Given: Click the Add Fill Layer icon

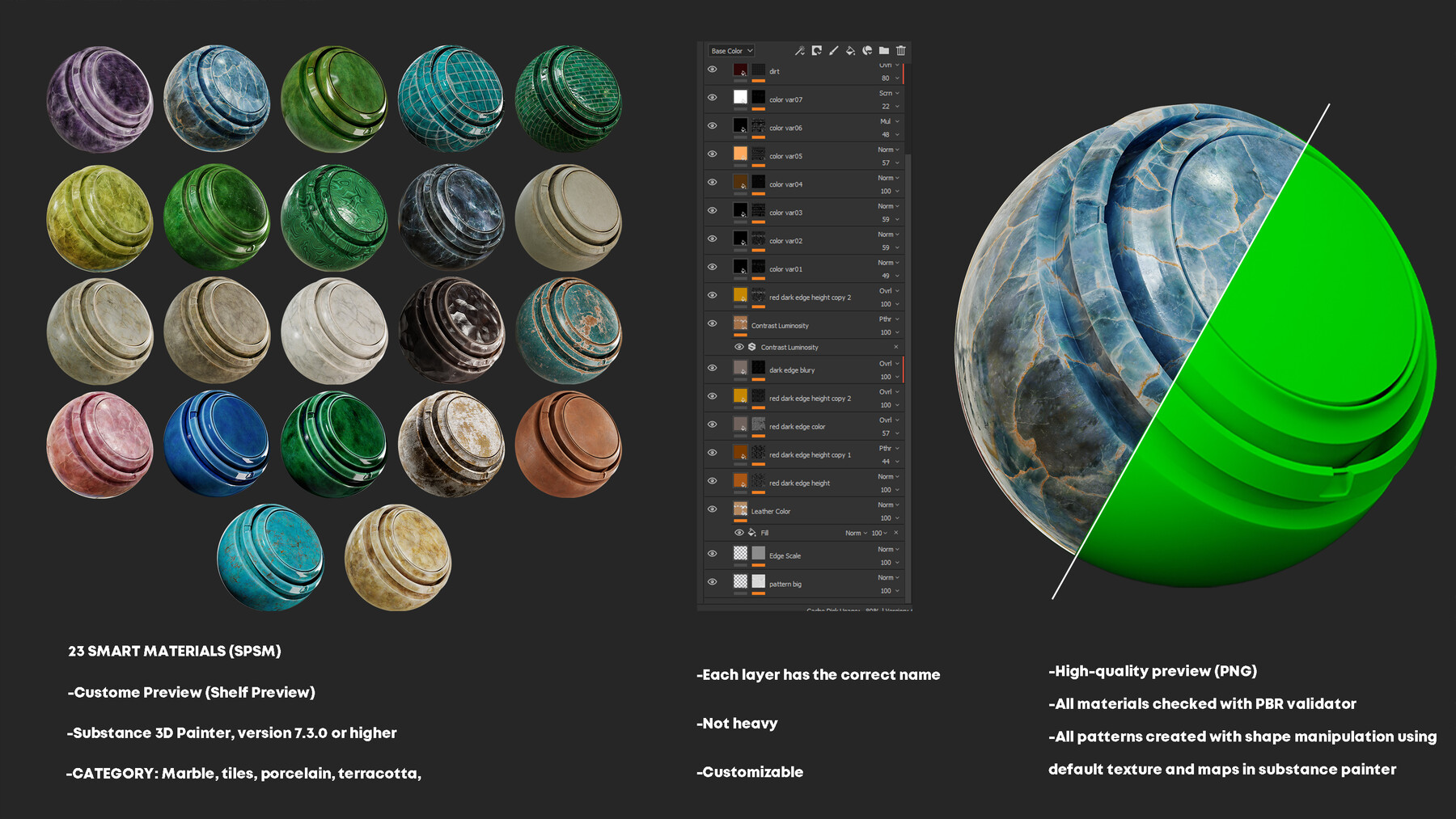Looking at the screenshot, I should pos(816,51).
